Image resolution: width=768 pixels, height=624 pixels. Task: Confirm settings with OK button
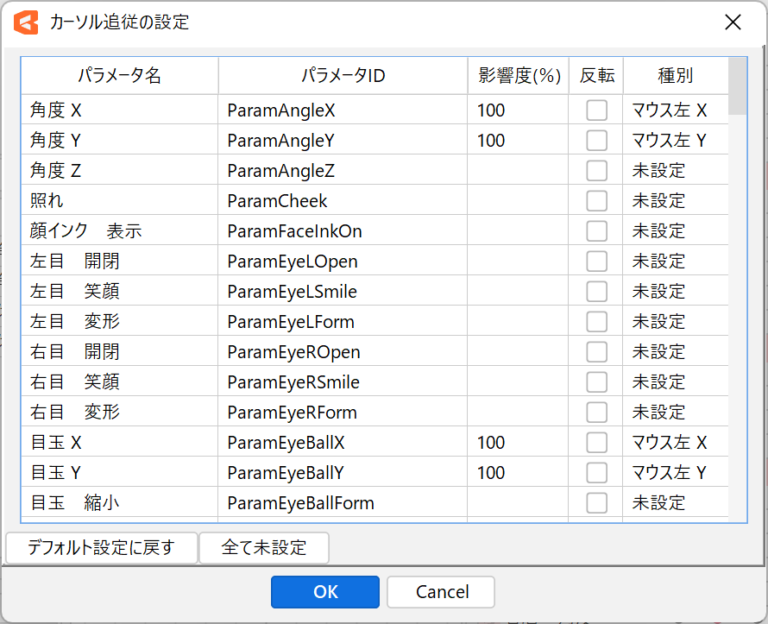tap(325, 592)
